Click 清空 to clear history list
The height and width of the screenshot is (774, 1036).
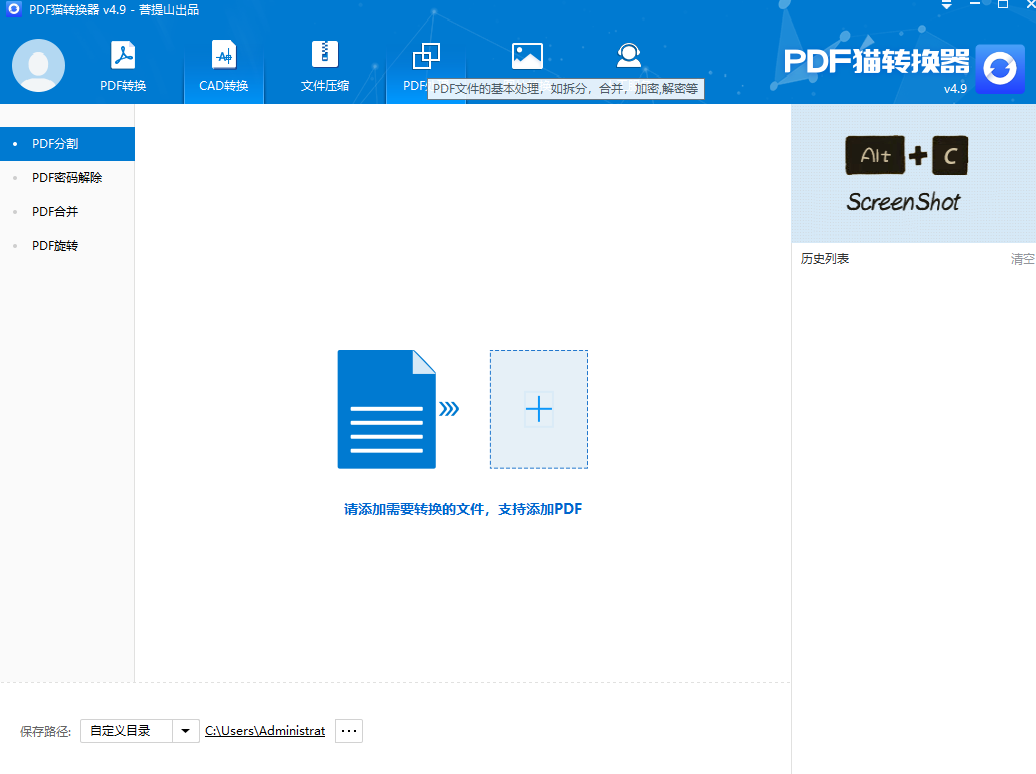pos(1023,259)
